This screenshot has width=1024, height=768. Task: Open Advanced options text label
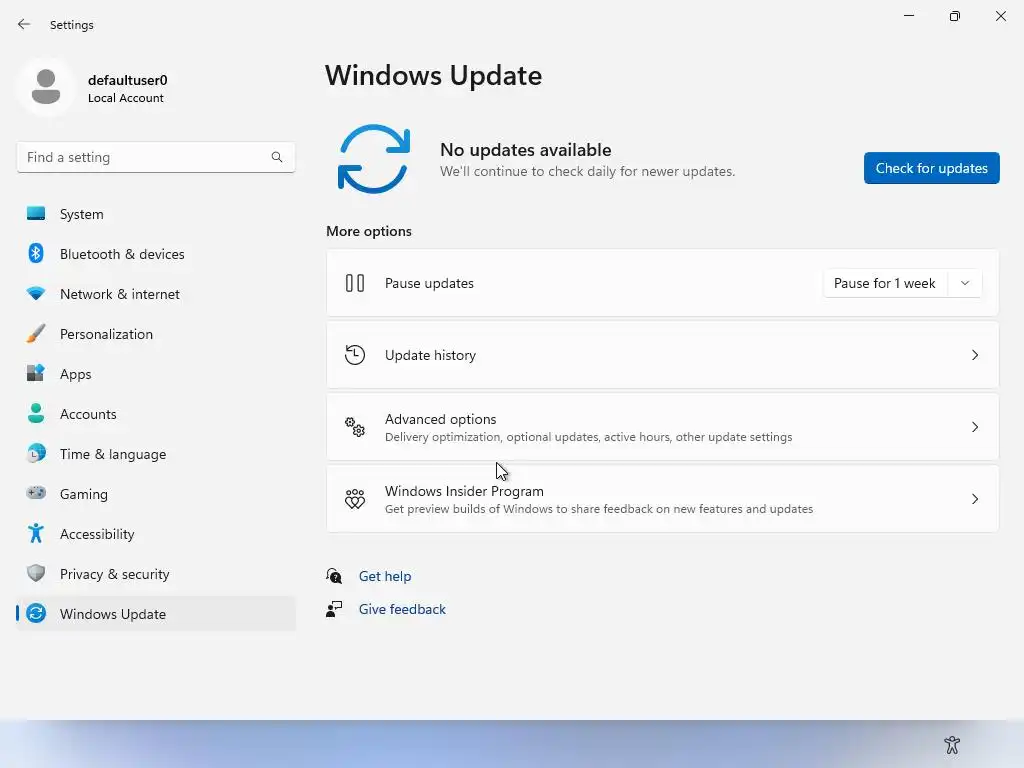pos(441,419)
